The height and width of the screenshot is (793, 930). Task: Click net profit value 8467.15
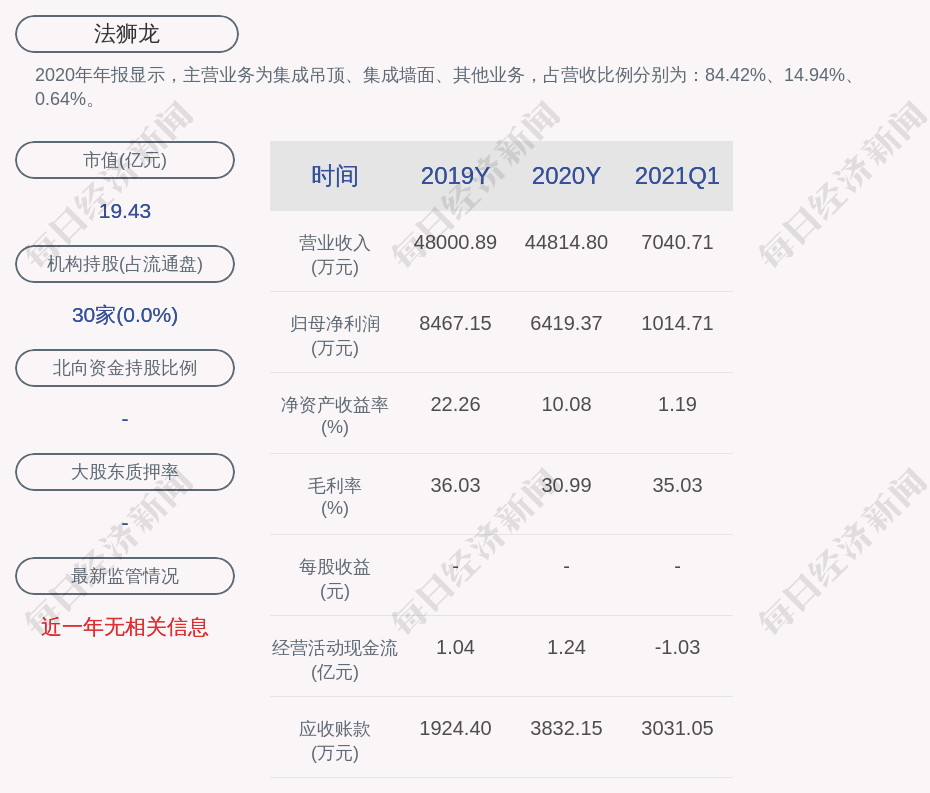(x=455, y=323)
